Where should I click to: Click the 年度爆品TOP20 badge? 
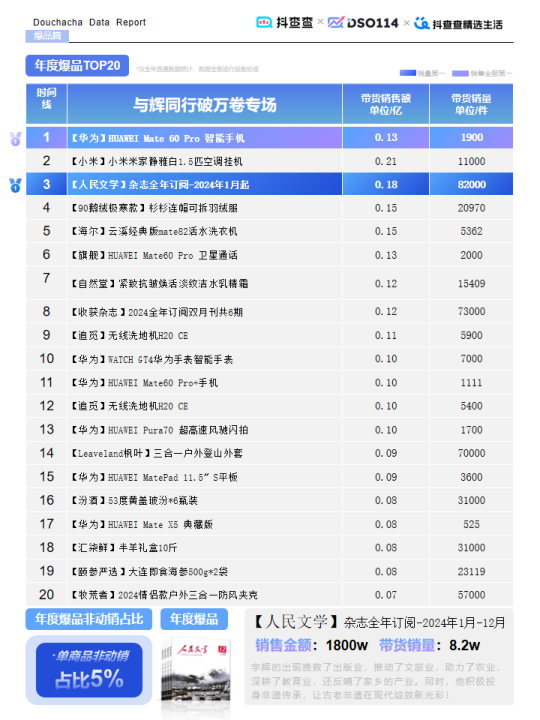click(77, 66)
